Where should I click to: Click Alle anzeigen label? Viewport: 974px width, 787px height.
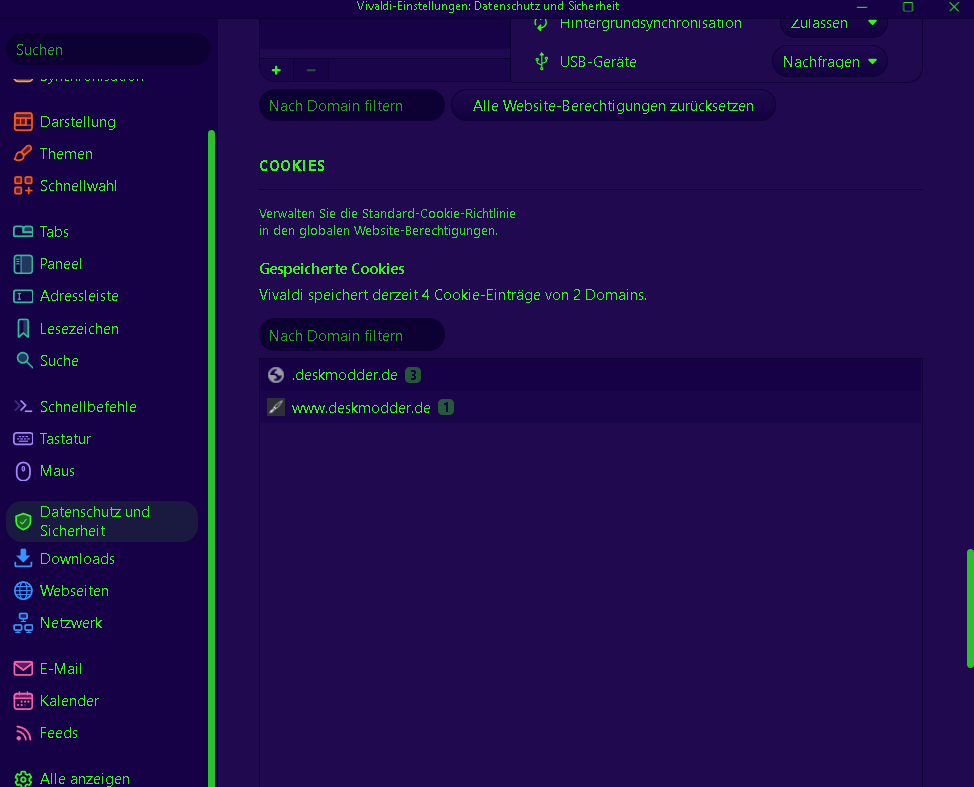[84, 779]
